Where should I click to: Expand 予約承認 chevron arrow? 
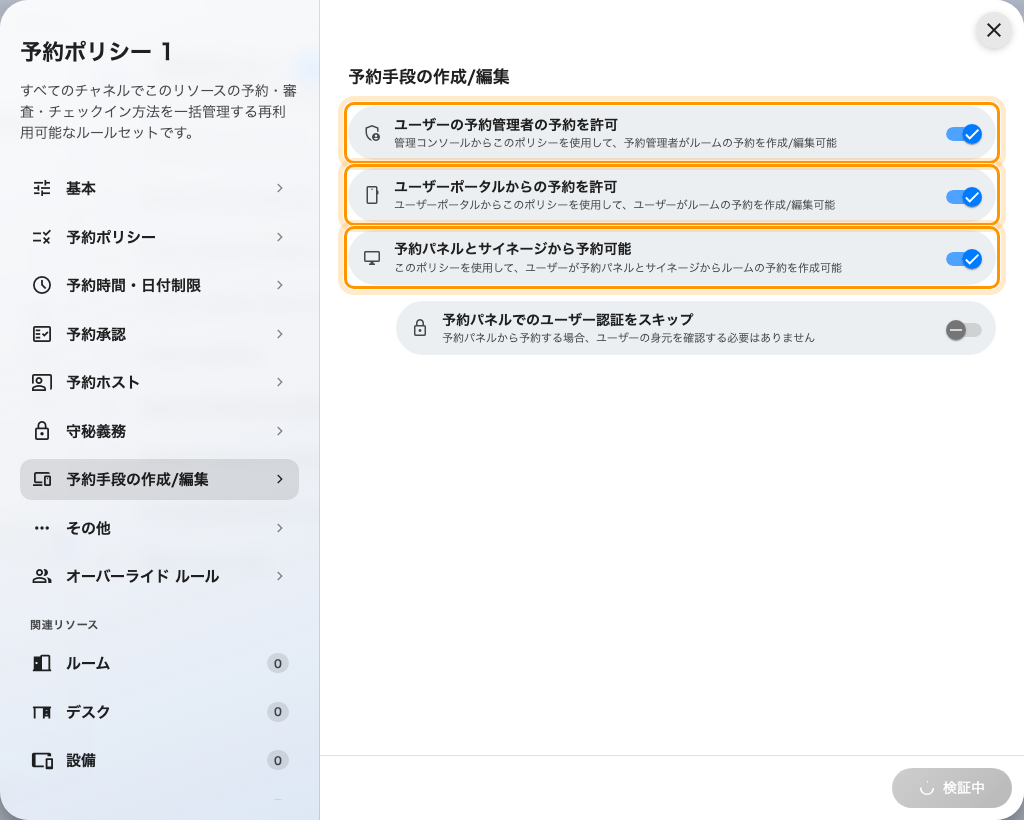click(x=280, y=334)
